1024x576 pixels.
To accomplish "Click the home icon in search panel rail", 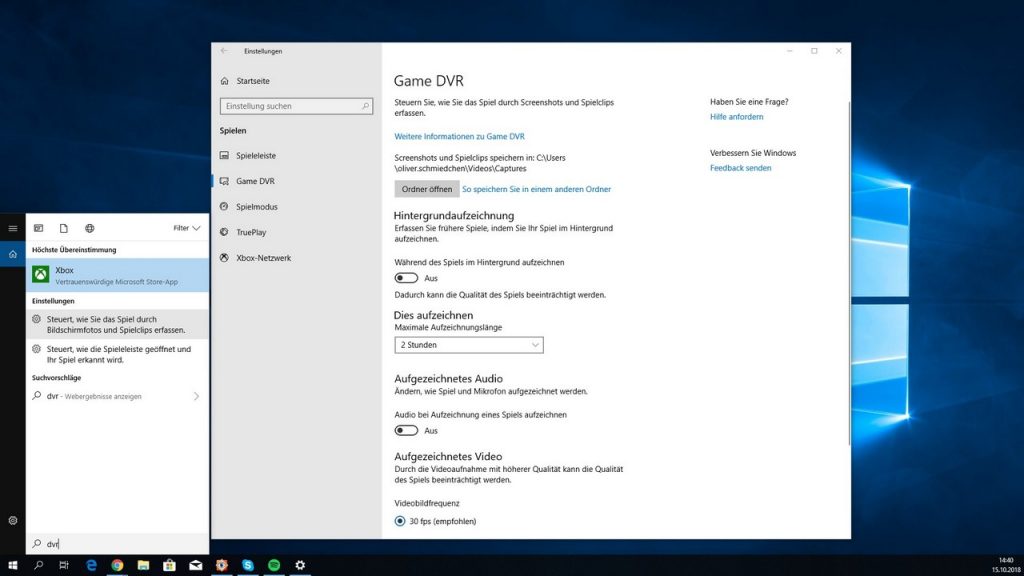I will (x=12, y=254).
